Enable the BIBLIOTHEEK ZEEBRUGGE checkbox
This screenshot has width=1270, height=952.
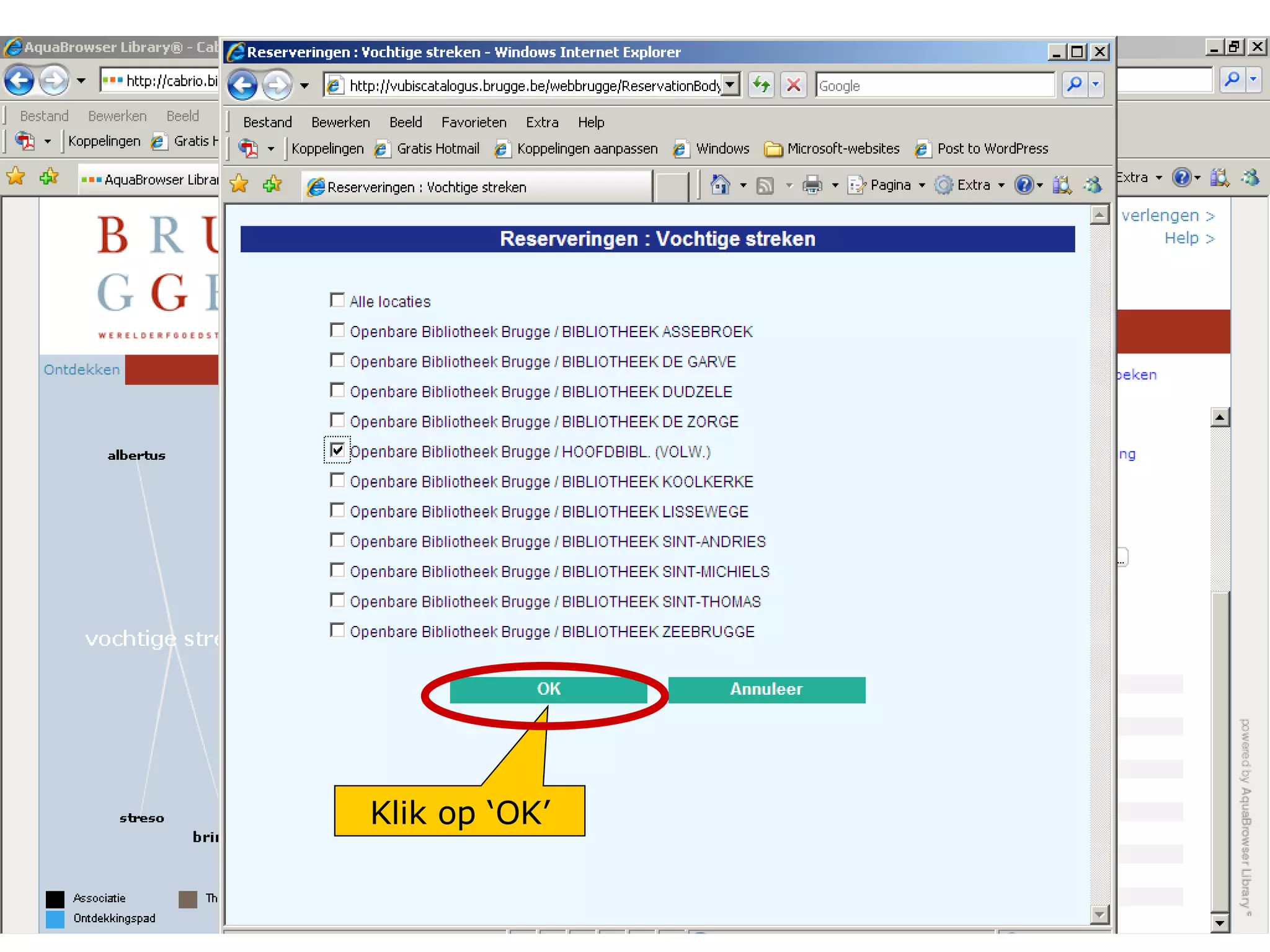tap(337, 630)
